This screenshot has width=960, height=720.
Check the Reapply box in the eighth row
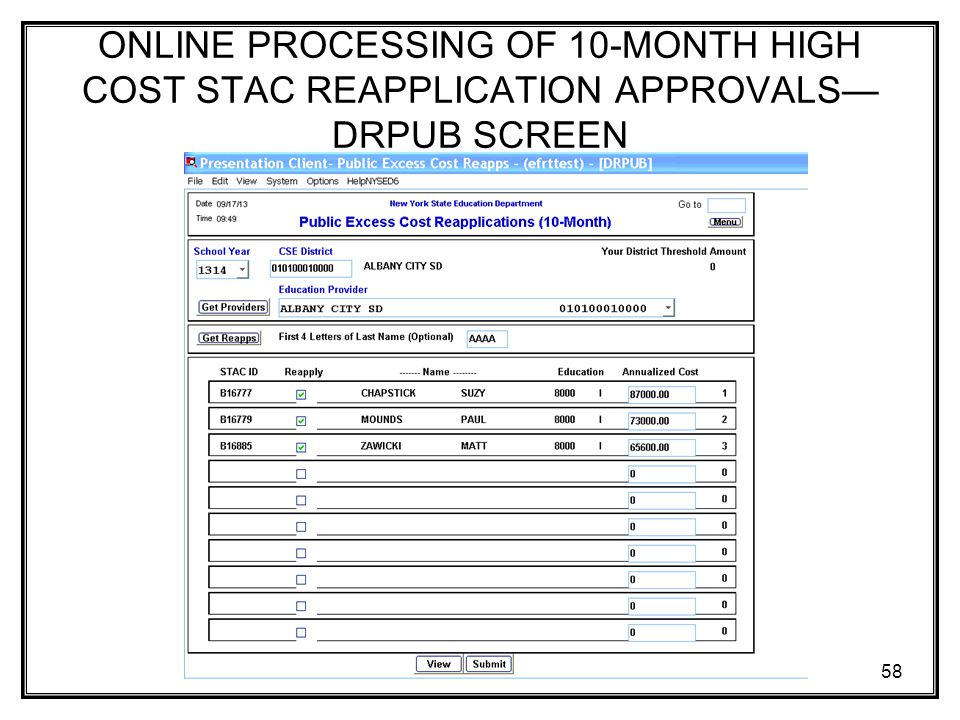301,579
